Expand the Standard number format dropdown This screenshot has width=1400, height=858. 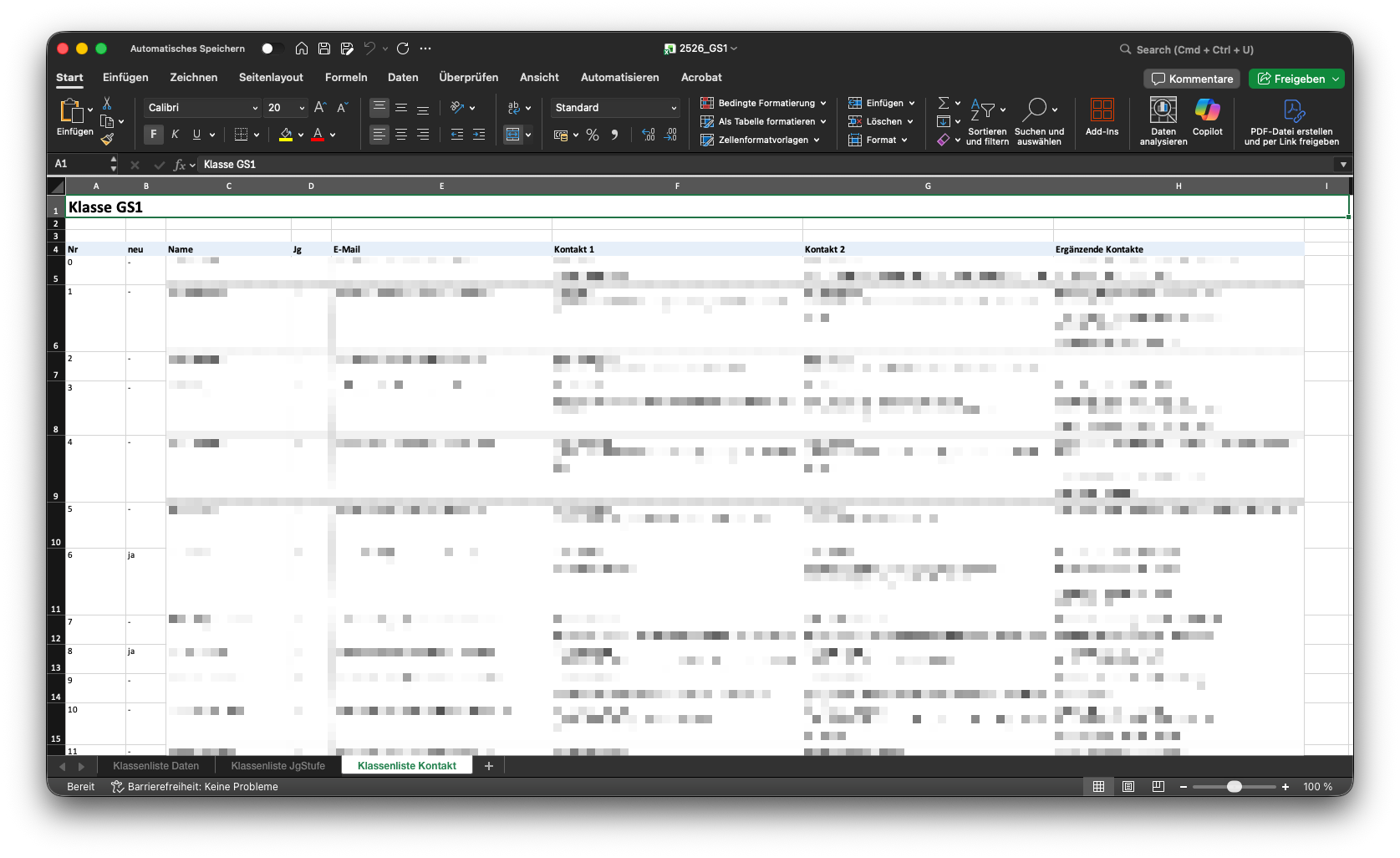pyautogui.click(x=673, y=108)
